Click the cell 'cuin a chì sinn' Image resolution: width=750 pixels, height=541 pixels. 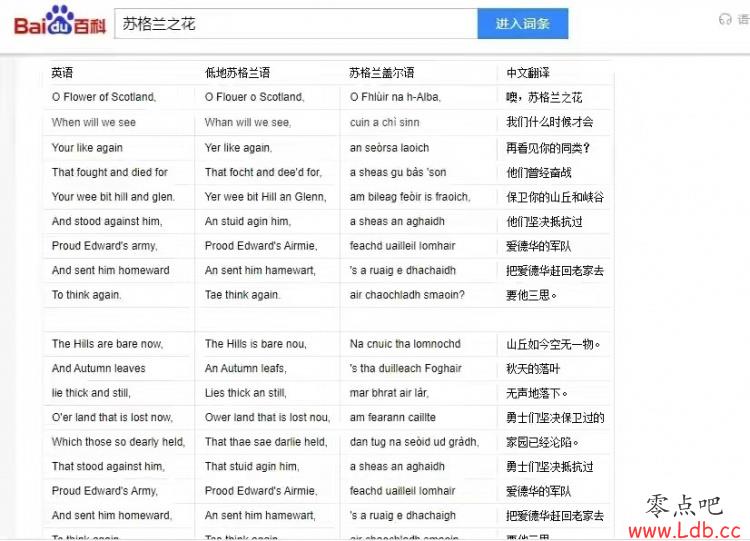tap(385, 122)
